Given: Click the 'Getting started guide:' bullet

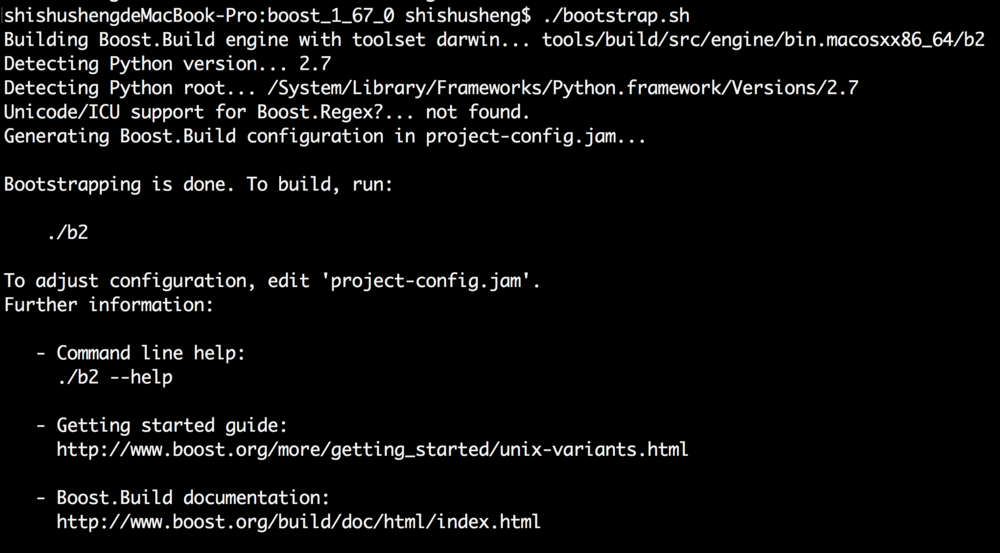Looking at the screenshot, I should (x=172, y=425).
